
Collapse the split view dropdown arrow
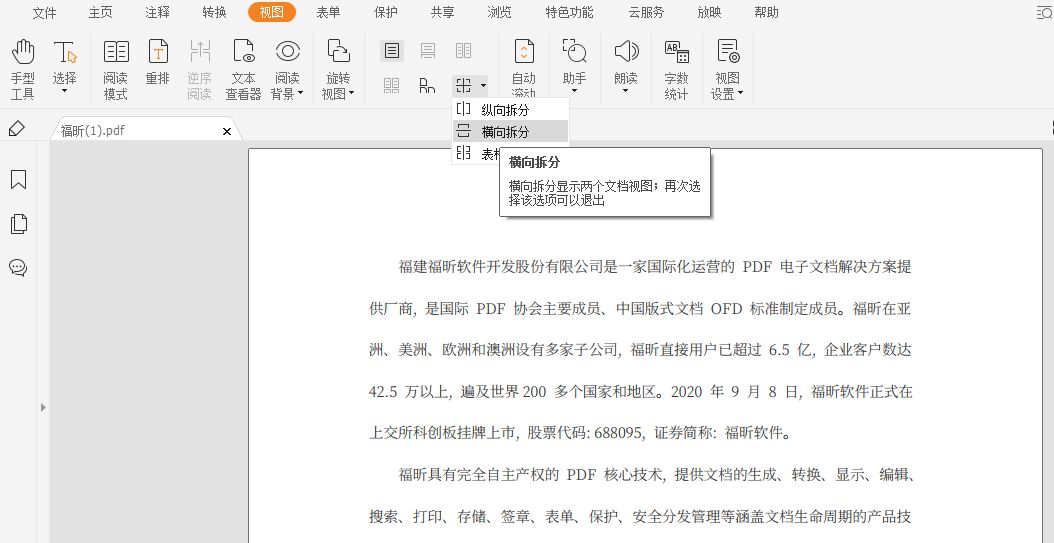(483, 85)
